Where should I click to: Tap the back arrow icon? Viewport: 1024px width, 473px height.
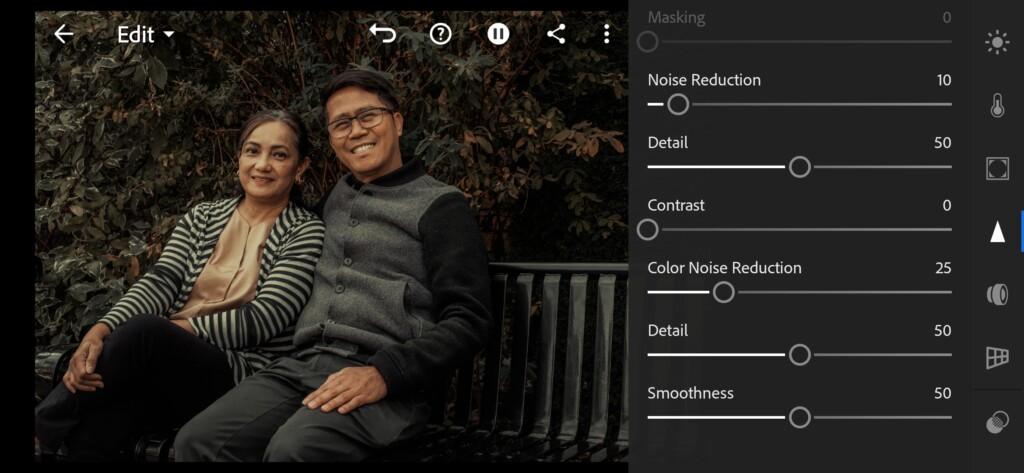coord(63,34)
